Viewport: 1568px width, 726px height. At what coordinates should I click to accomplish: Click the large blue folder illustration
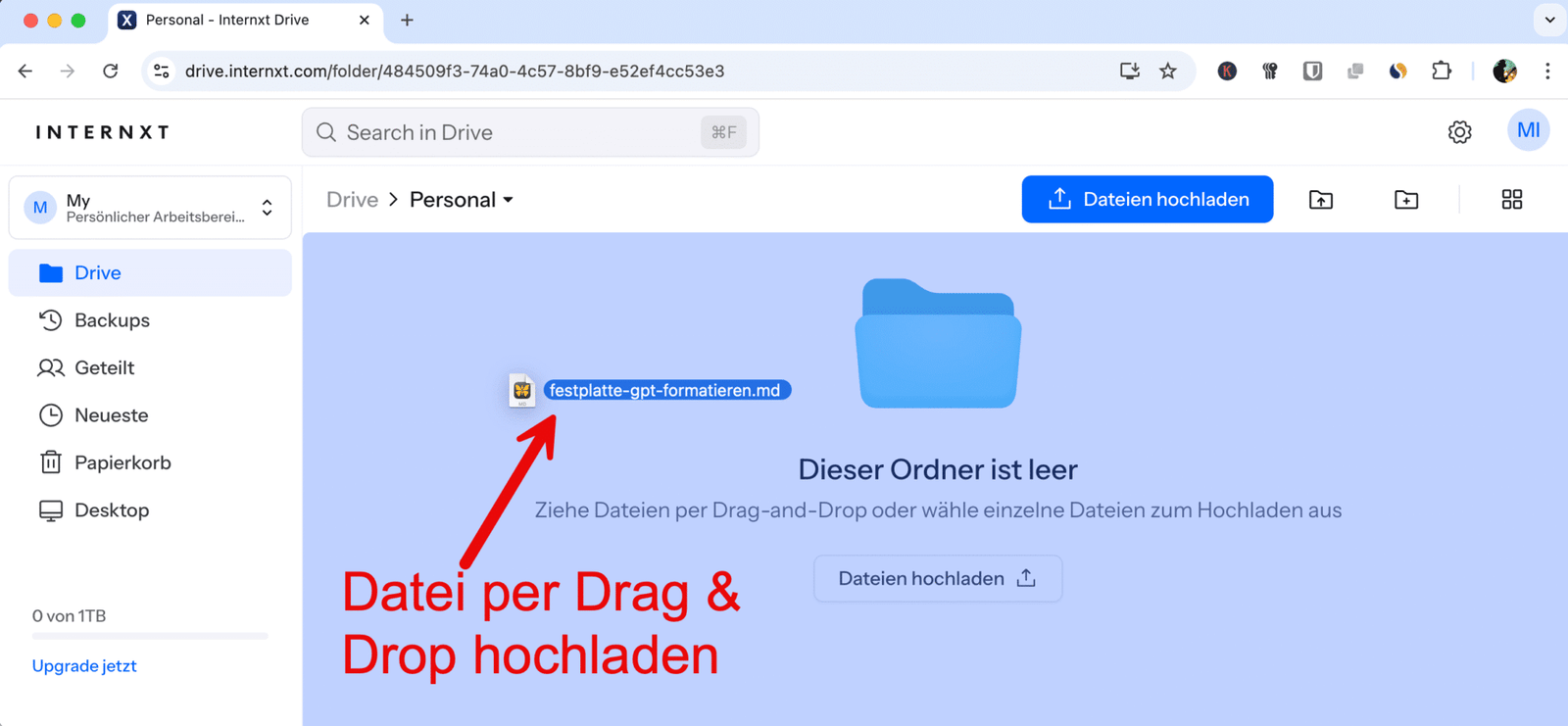938,344
